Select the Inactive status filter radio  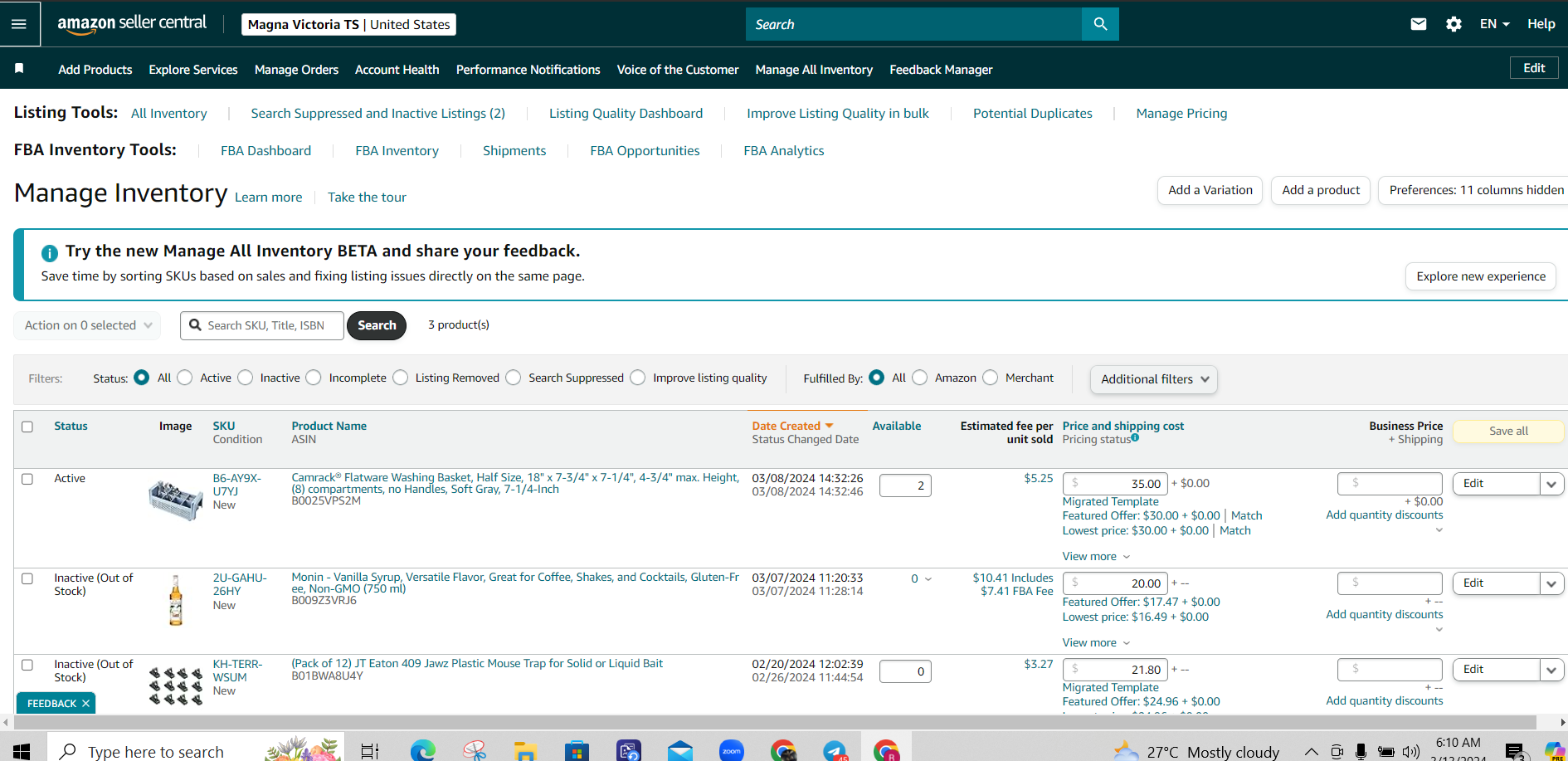(x=246, y=378)
